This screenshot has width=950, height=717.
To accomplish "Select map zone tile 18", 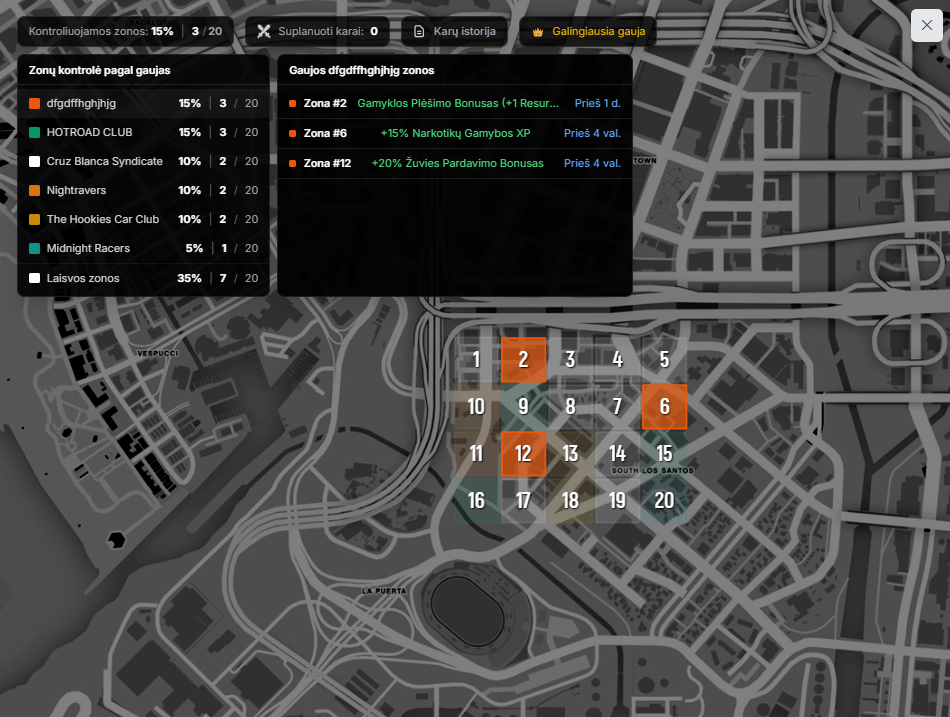I will 570,501.
